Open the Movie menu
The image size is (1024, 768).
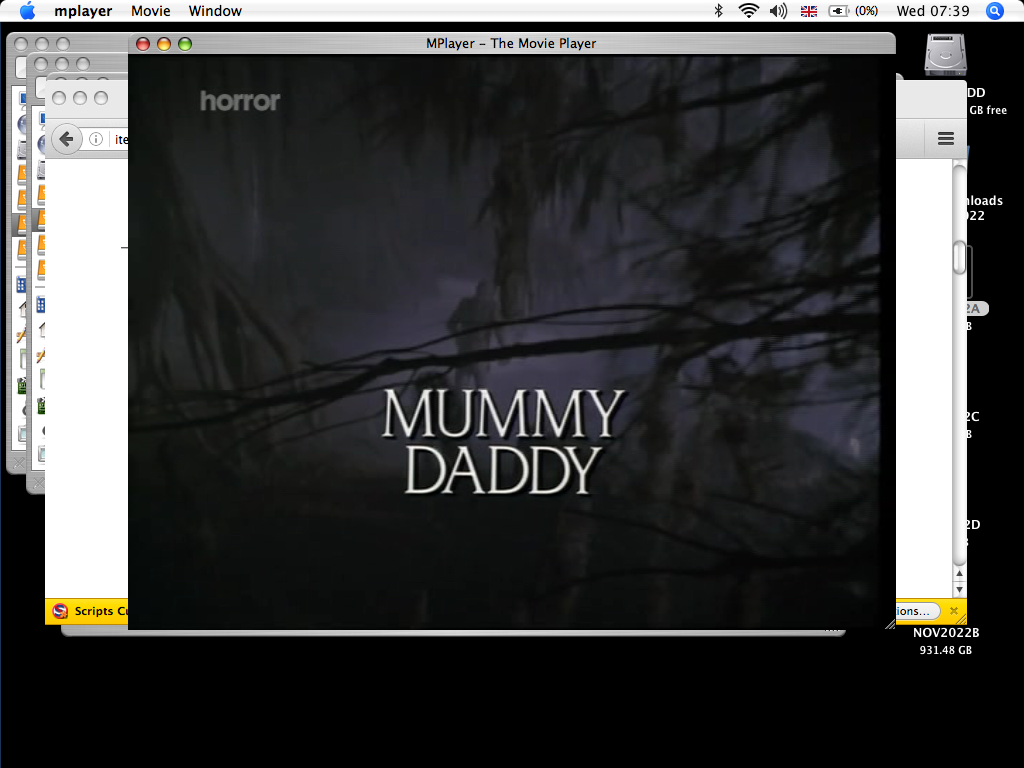pyautogui.click(x=150, y=11)
